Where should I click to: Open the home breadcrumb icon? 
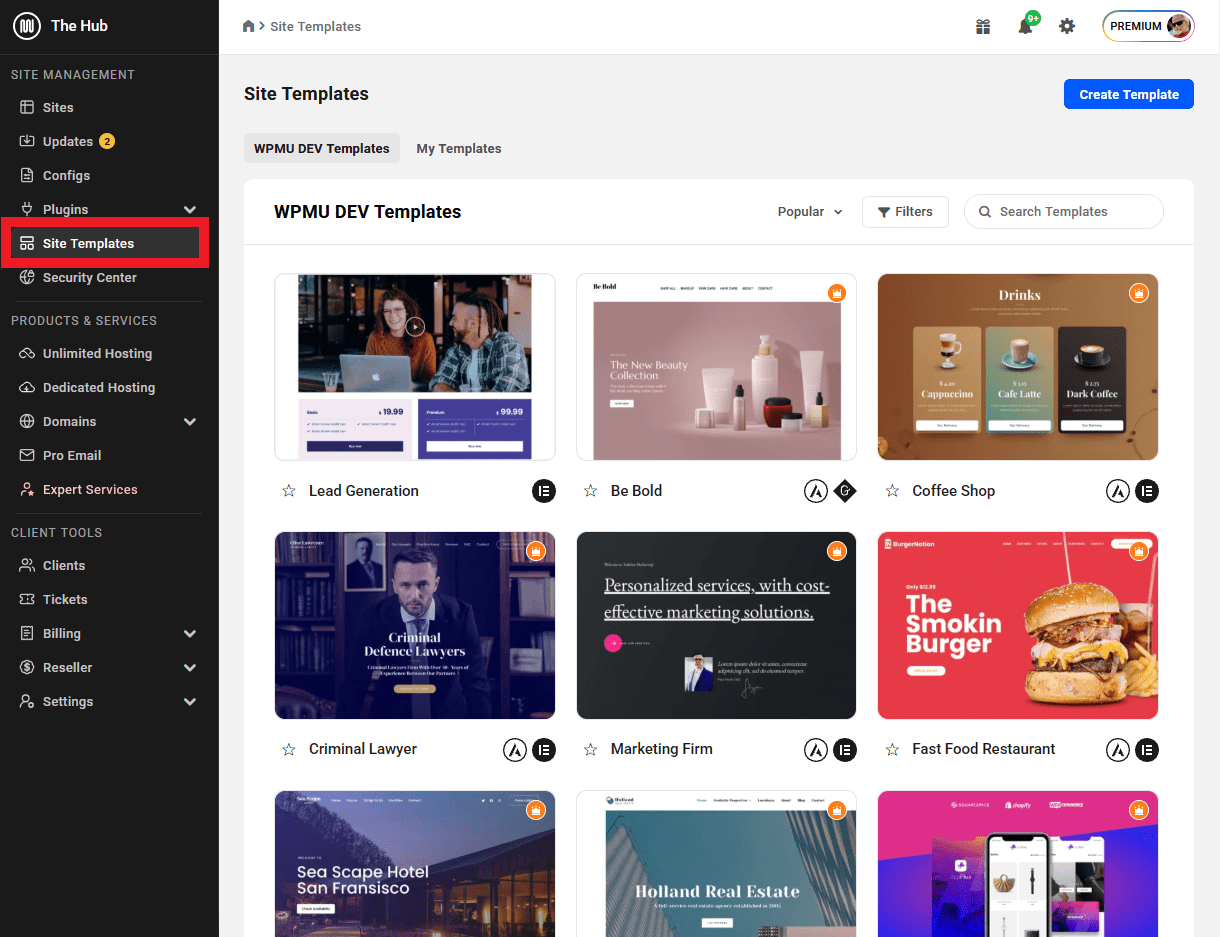pyautogui.click(x=249, y=26)
